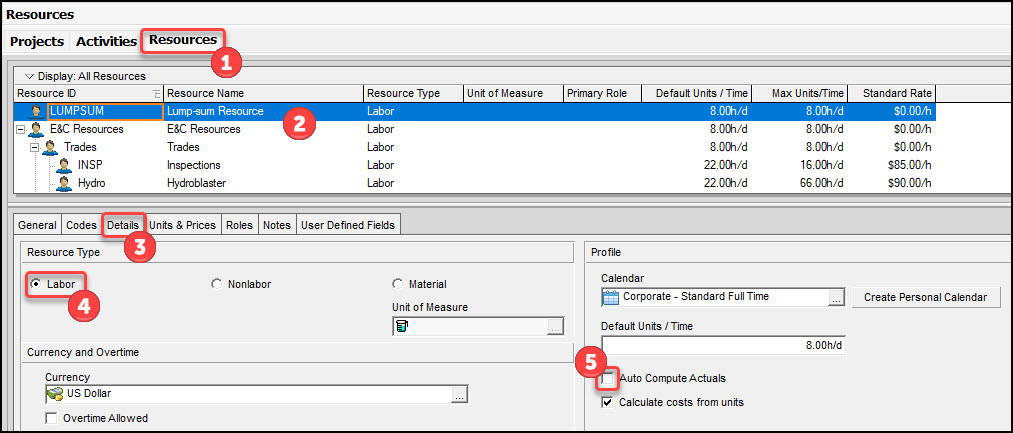Viewport: 1013px width, 433px height.
Task: Open the Units & Prices tab
Action: tap(183, 226)
